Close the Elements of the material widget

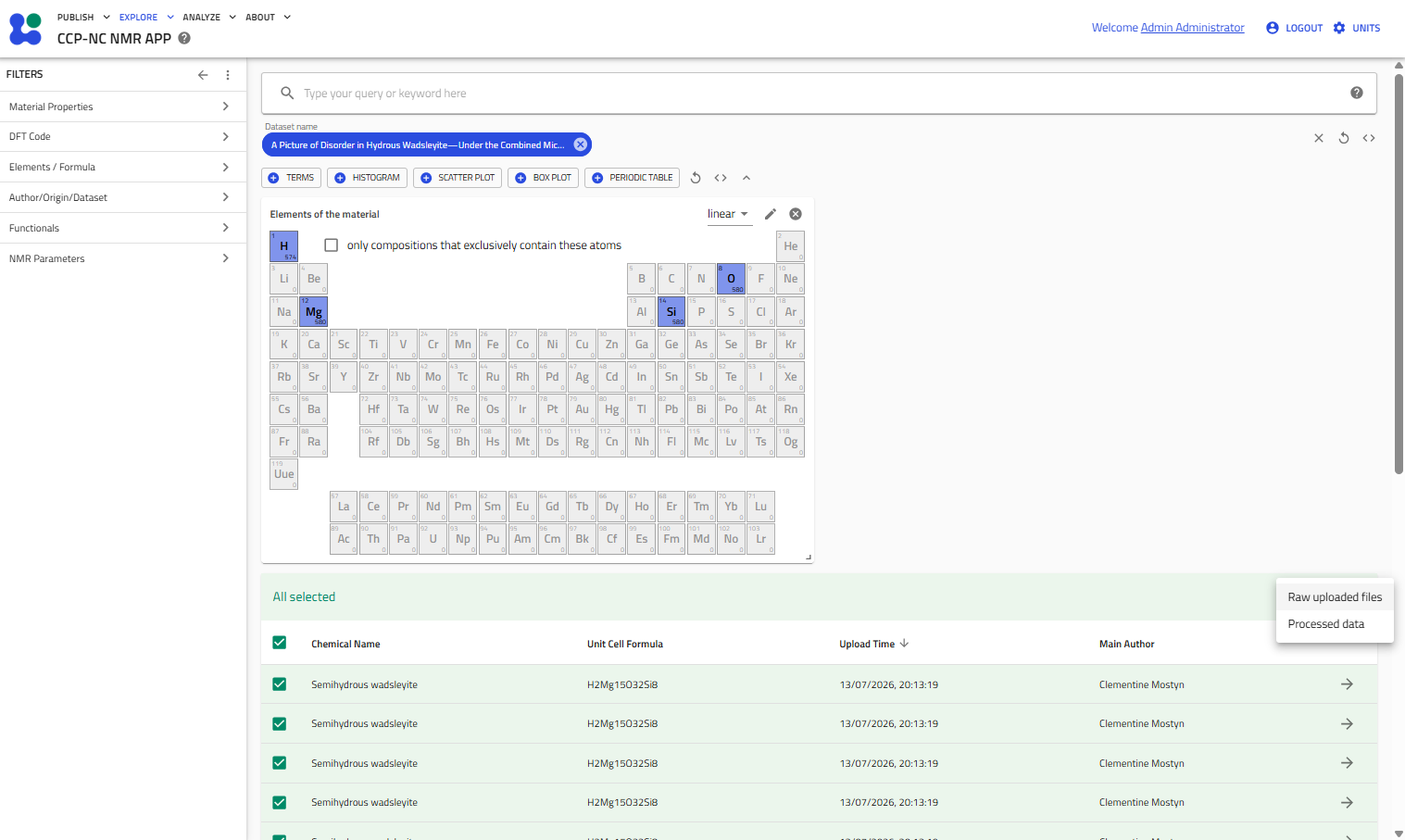tap(796, 214)
